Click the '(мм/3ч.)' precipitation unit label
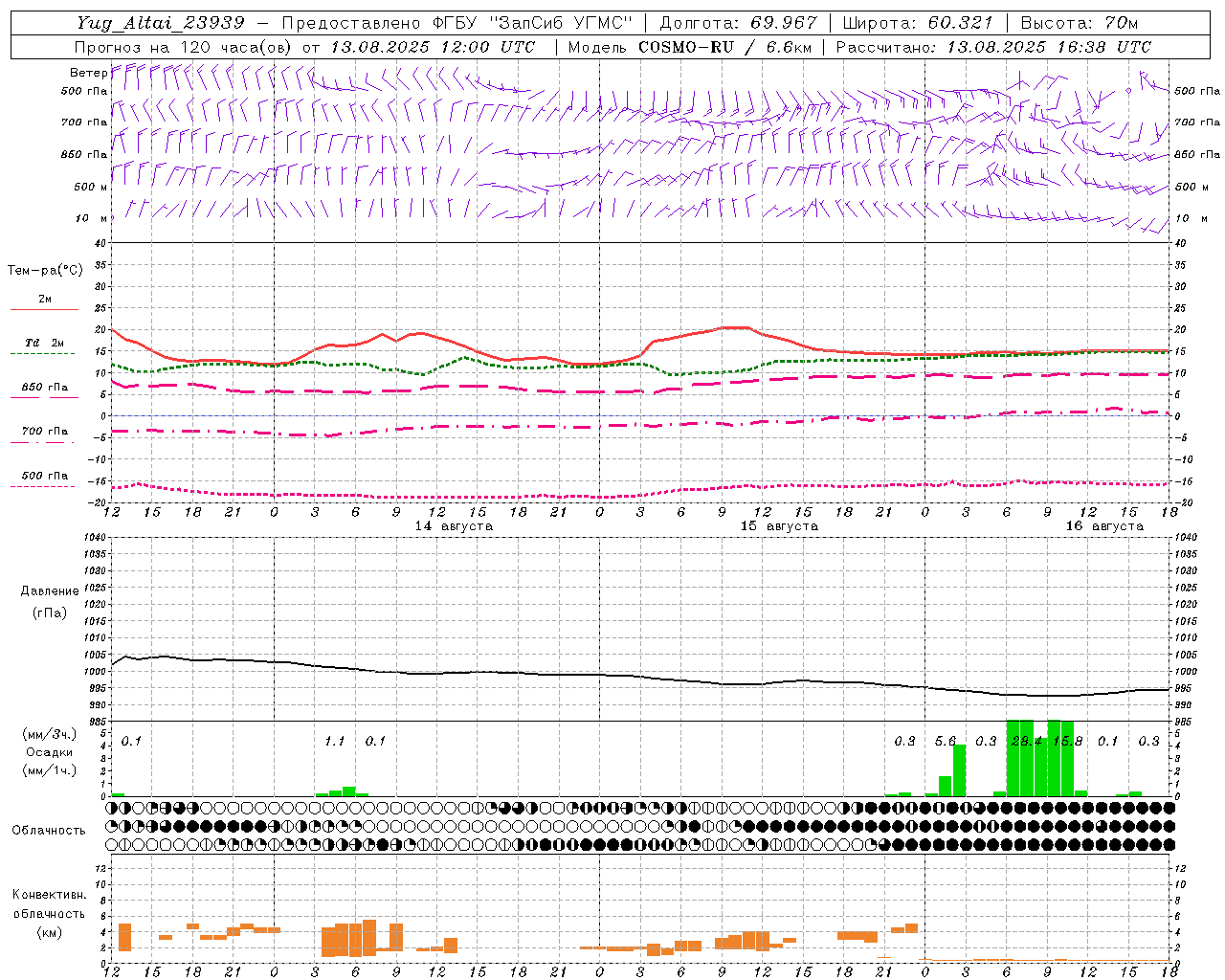This screenshot has width=1225, height=980. click(50, 734)
